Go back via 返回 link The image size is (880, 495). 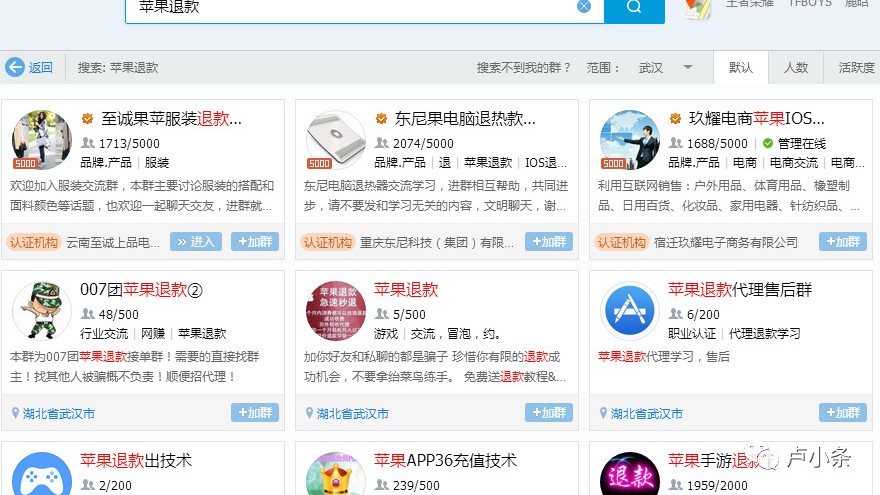coord(40,67)
